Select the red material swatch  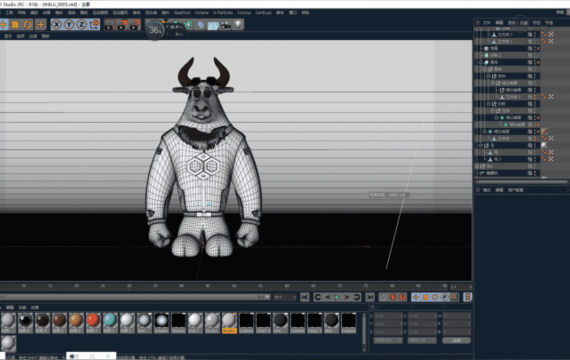pos(93,320)
